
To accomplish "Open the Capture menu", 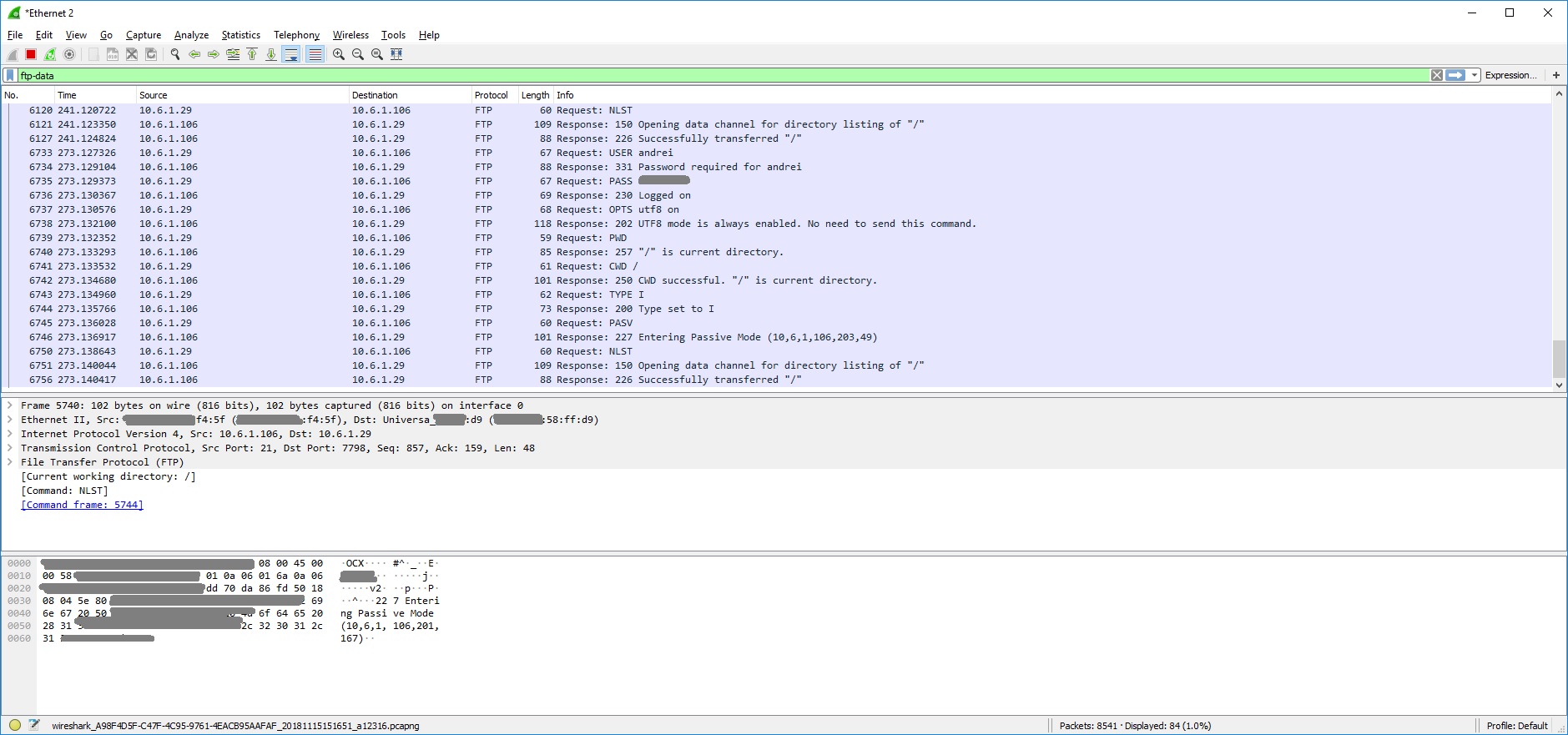I will click(144, 35).
